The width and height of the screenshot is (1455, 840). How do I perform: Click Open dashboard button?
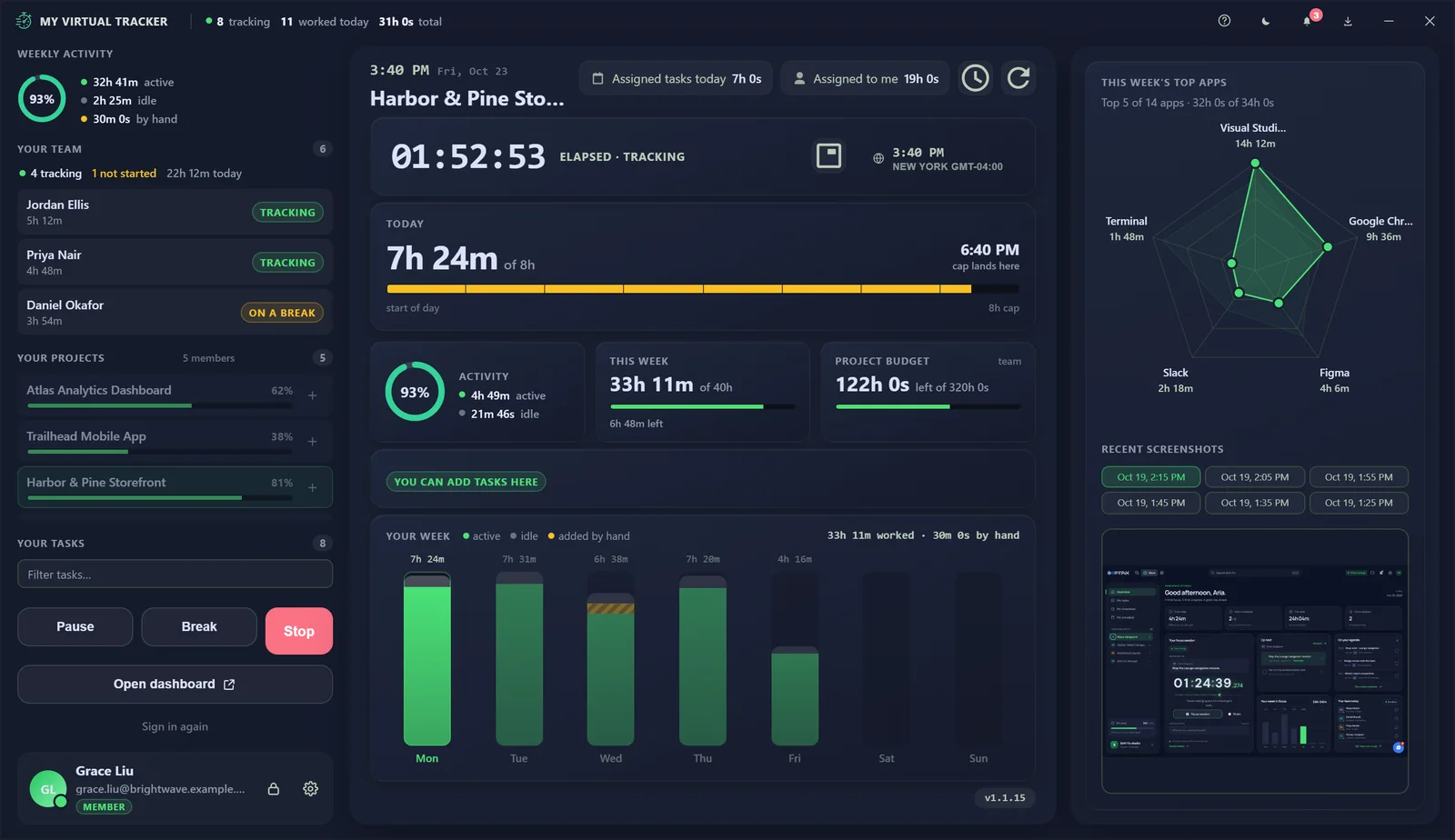(x=175, y=685)
